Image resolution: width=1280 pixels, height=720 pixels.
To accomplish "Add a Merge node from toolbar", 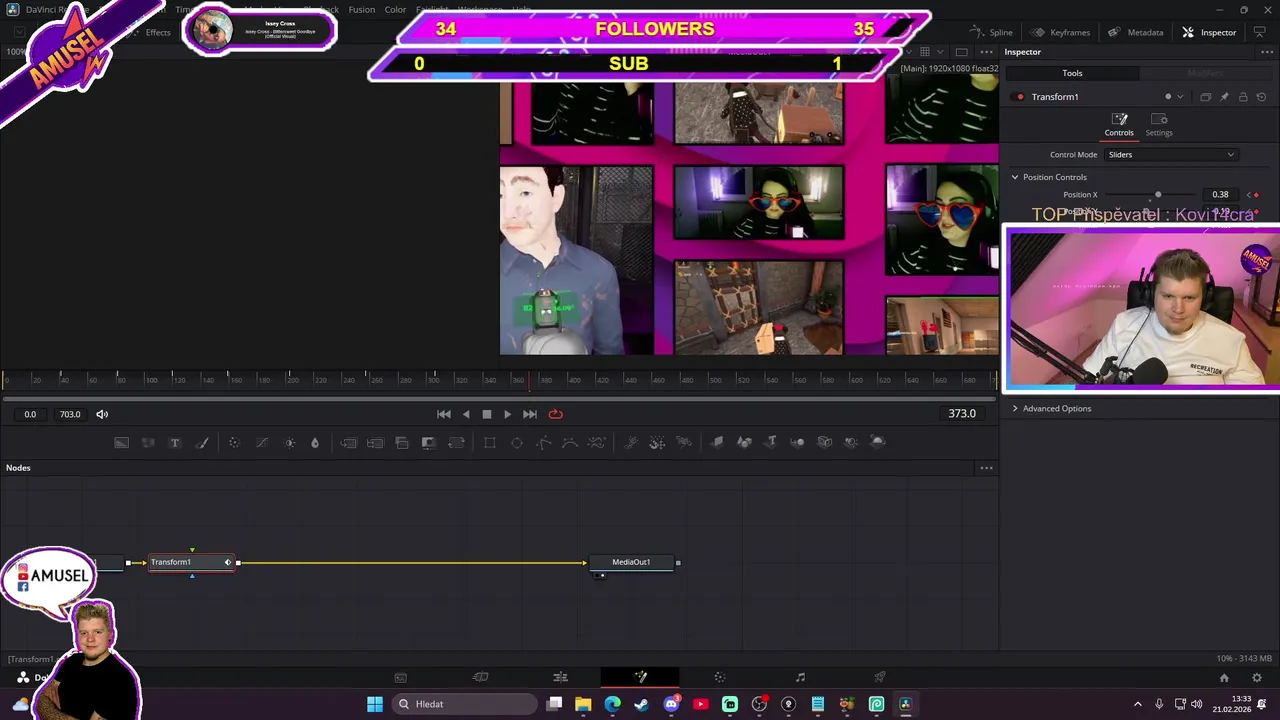I will click(x=348, y=442).
